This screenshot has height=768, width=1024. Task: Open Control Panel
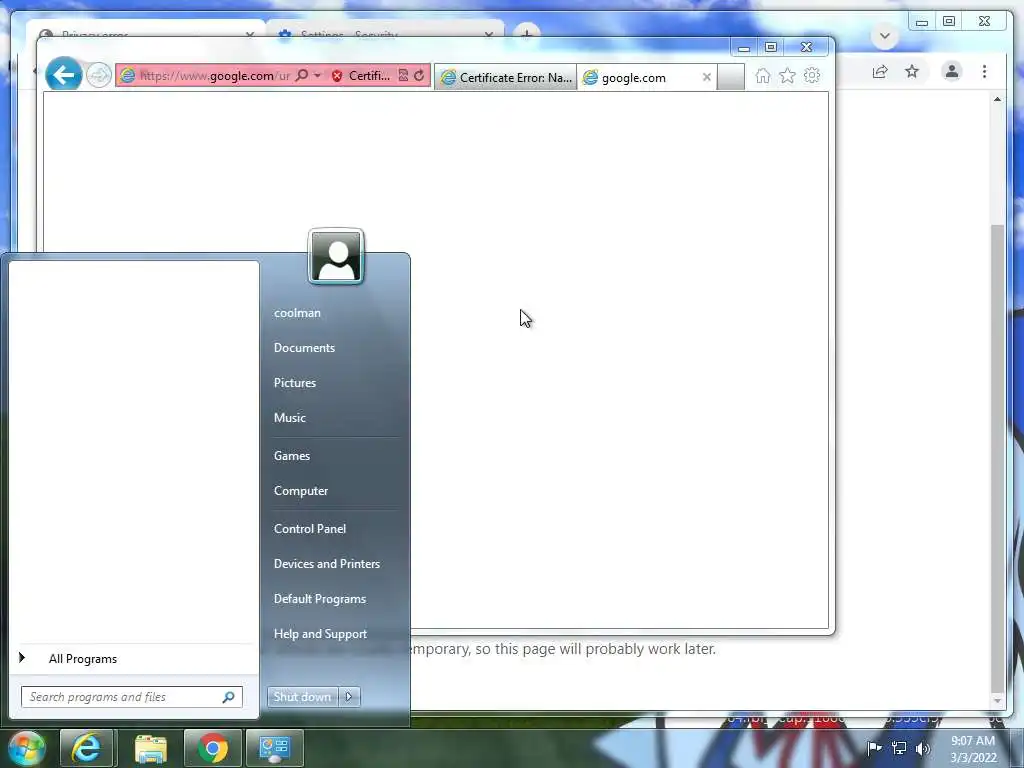(310, 528)
